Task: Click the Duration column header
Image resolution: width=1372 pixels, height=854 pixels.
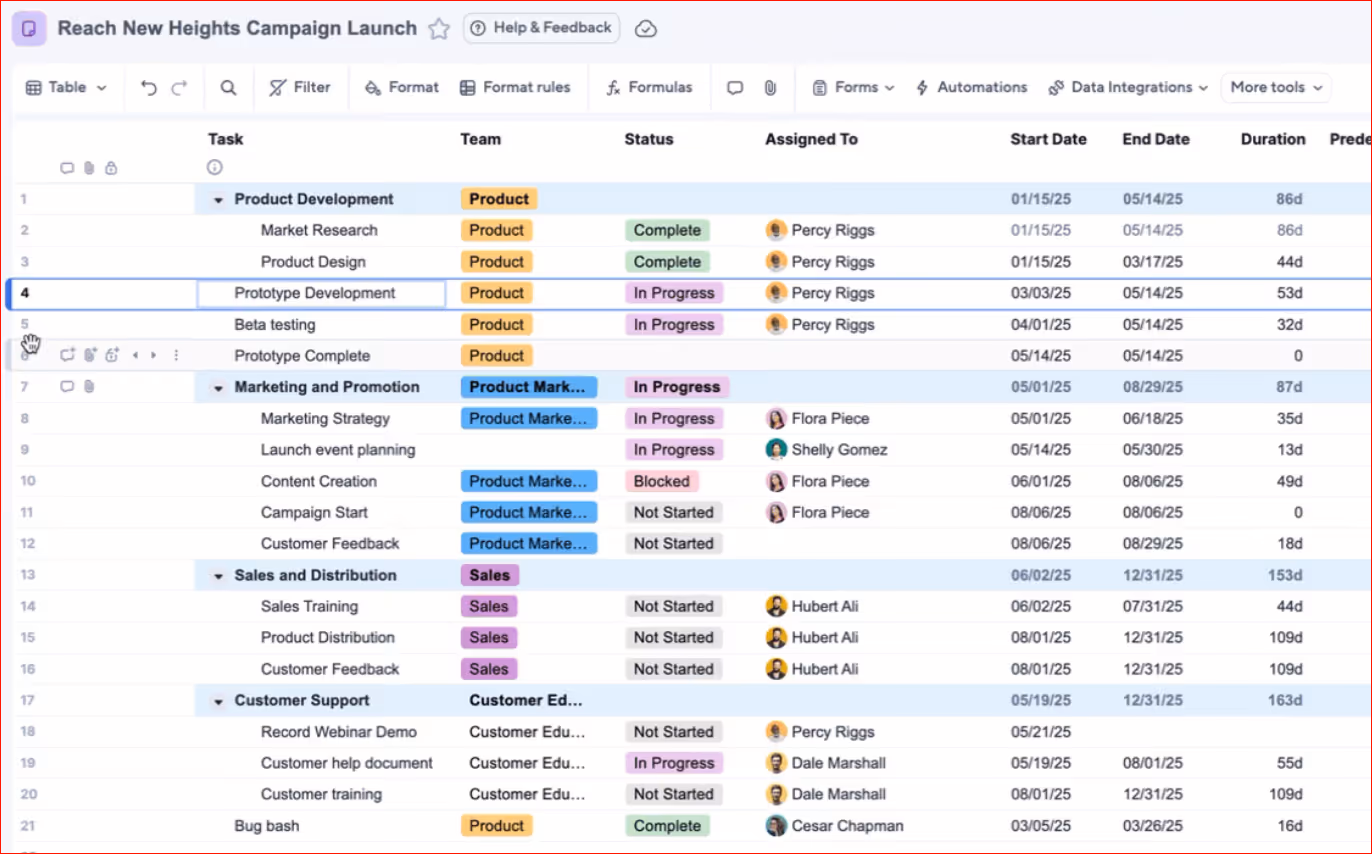Action: [1273, 139]
